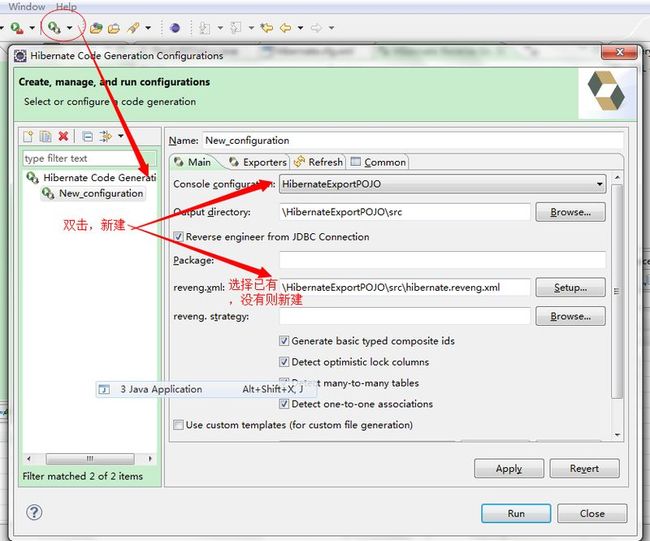The image size is (650, 541).
Task: Open the Help menu
Action: click(66, 6)
